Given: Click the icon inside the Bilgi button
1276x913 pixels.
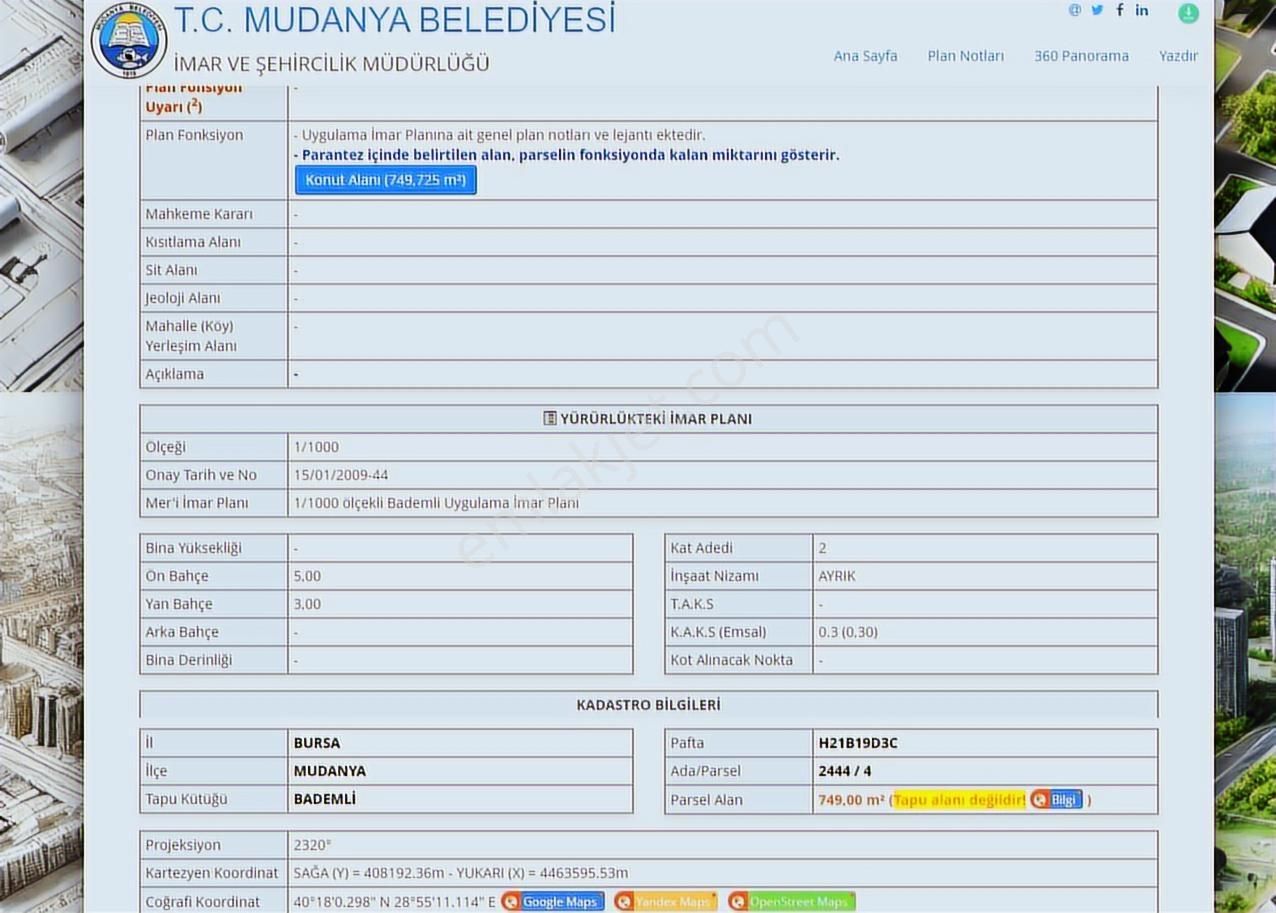Looking at the screenshot, I should click(1040, 800).
